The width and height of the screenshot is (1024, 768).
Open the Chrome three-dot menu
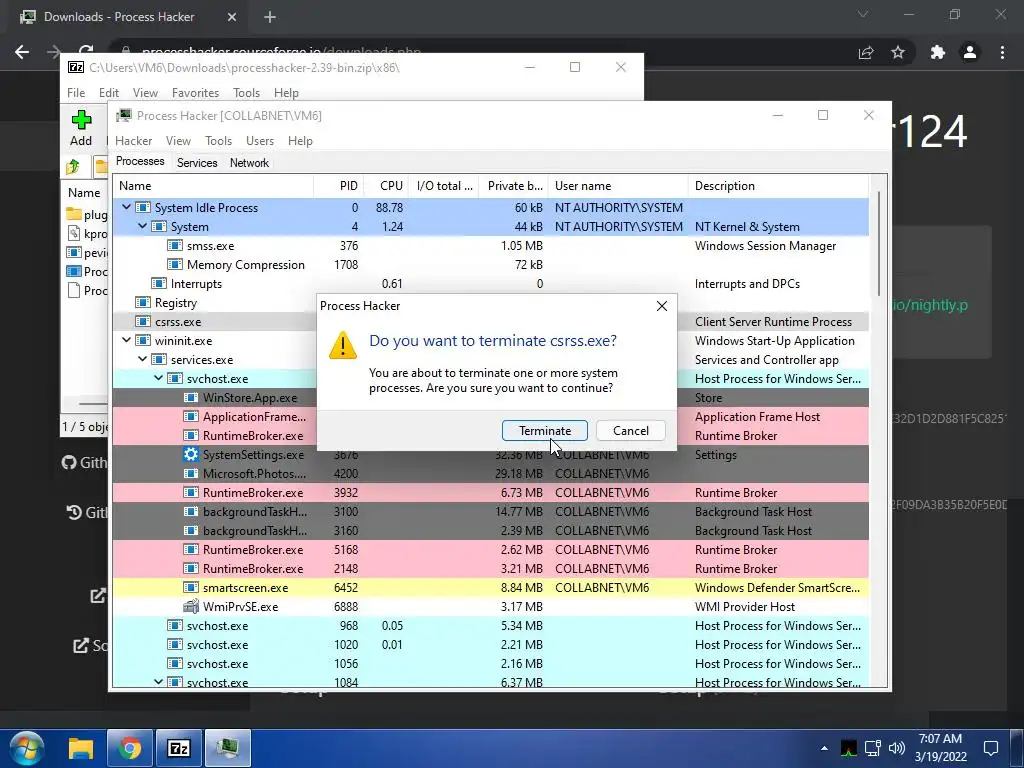(1002, 52)
